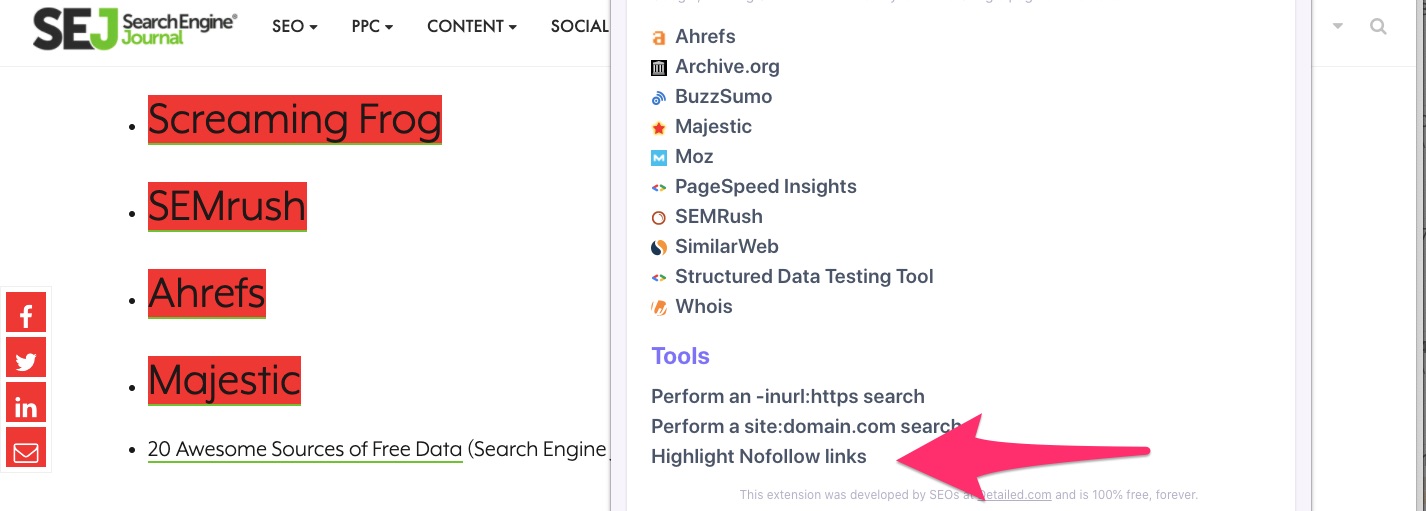
Task: Expand the SEO dropdown menu
Action: point(294,27)
